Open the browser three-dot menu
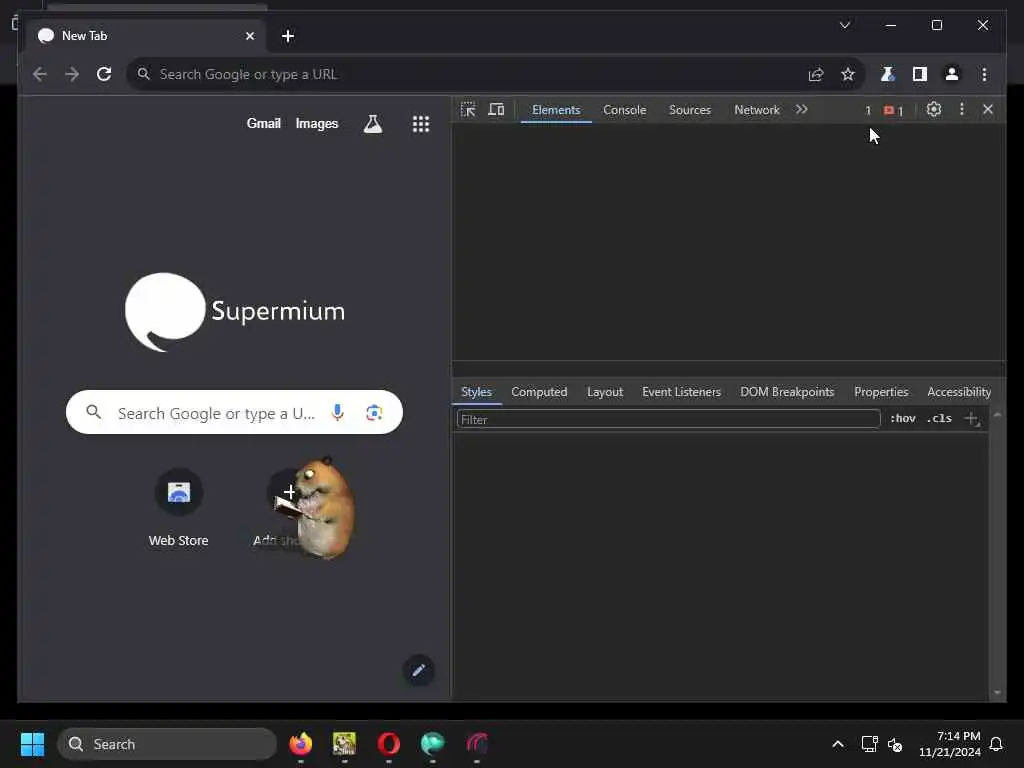This screenshot has height=768, width=1024. [x=984, y=74]
